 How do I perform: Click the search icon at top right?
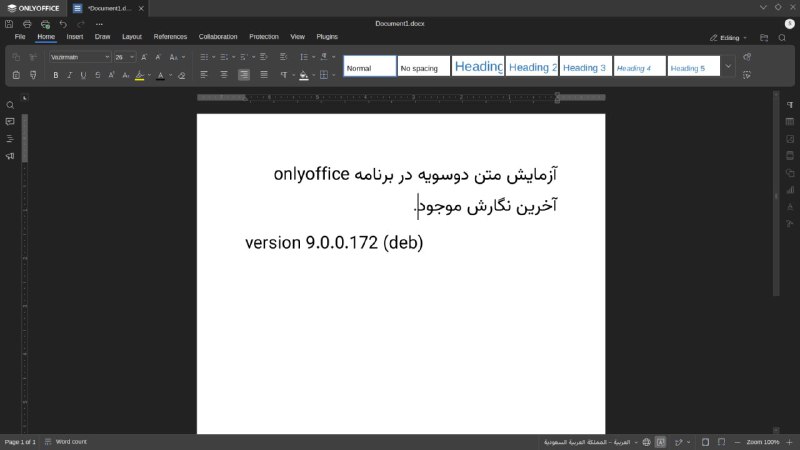[782, 38]
